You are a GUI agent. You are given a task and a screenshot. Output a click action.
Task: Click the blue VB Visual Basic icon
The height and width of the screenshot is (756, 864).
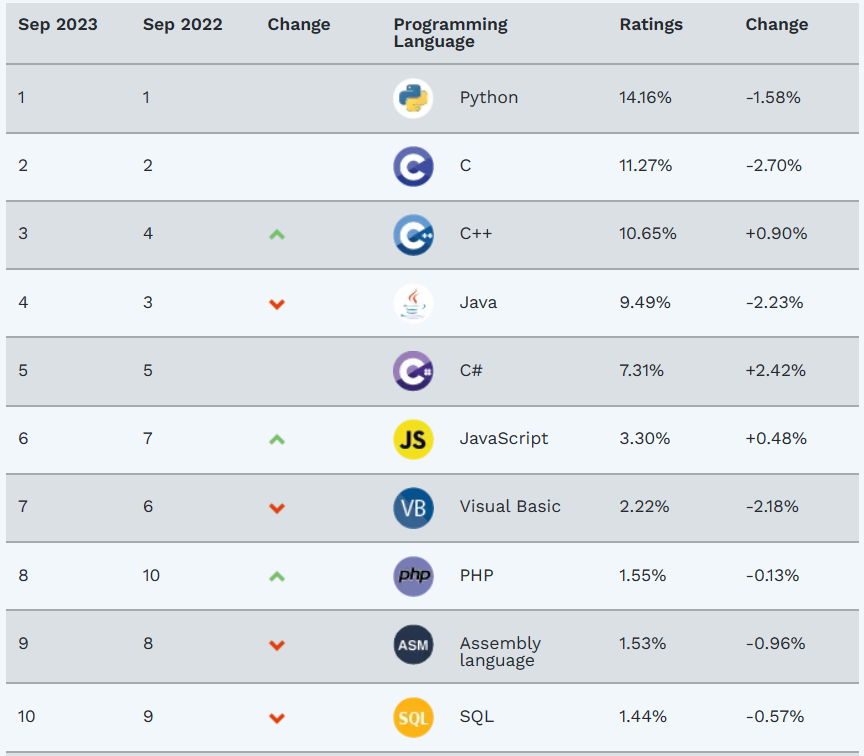click(x=413, y=507)
